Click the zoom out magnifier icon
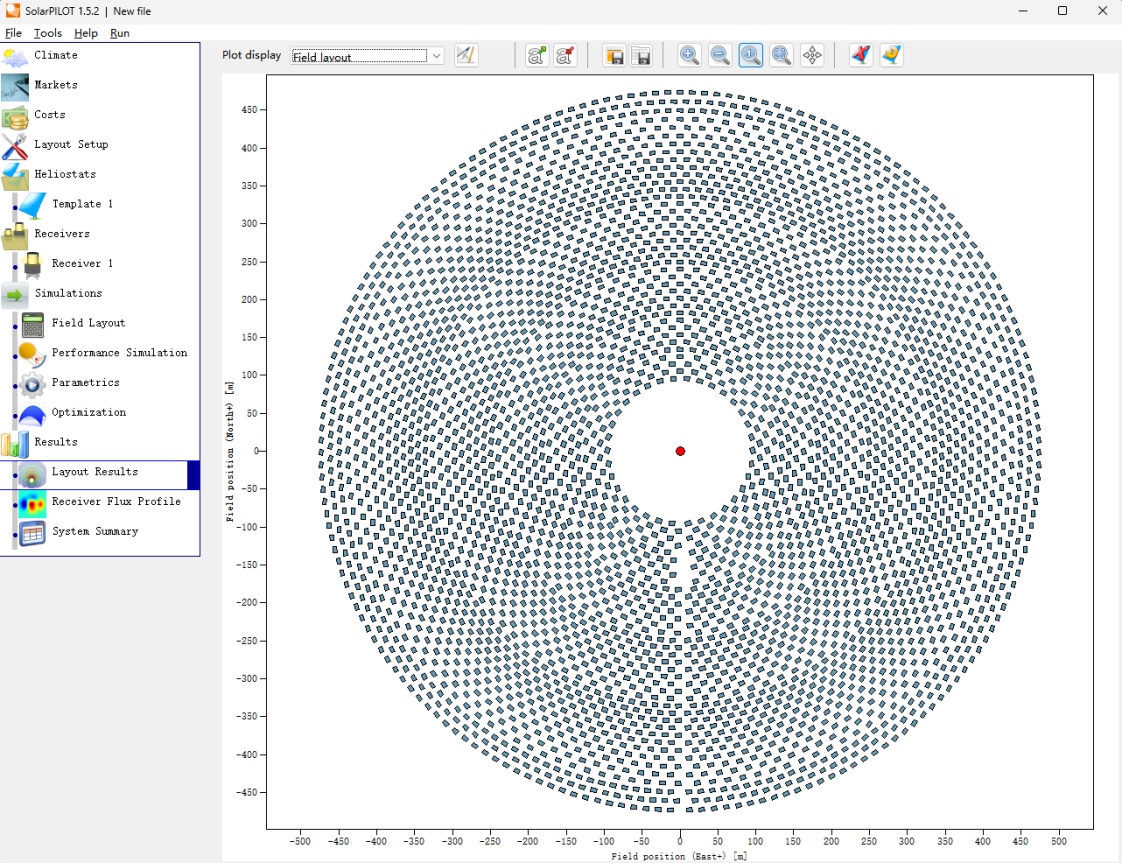This screenshot has width=1122, height=863. (720, 56)
